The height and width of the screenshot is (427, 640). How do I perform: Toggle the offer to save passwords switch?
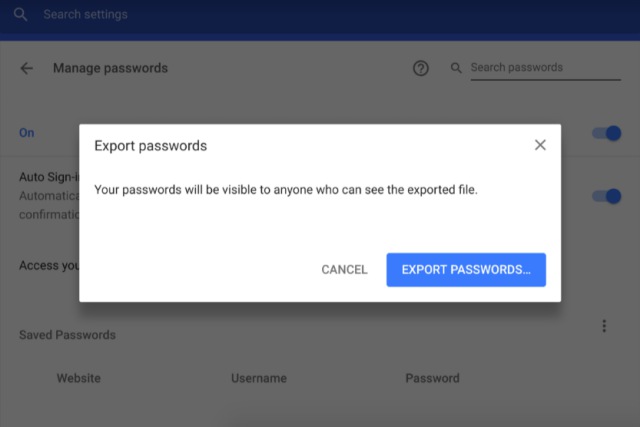point(607,133)
